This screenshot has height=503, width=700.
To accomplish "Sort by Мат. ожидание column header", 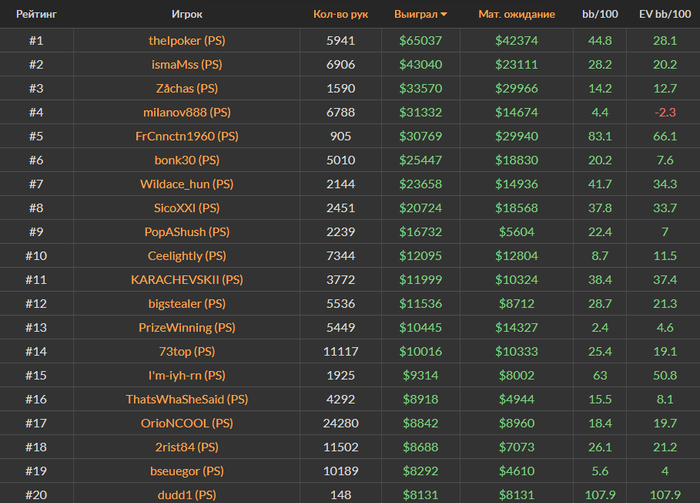I will click(517, 14).
